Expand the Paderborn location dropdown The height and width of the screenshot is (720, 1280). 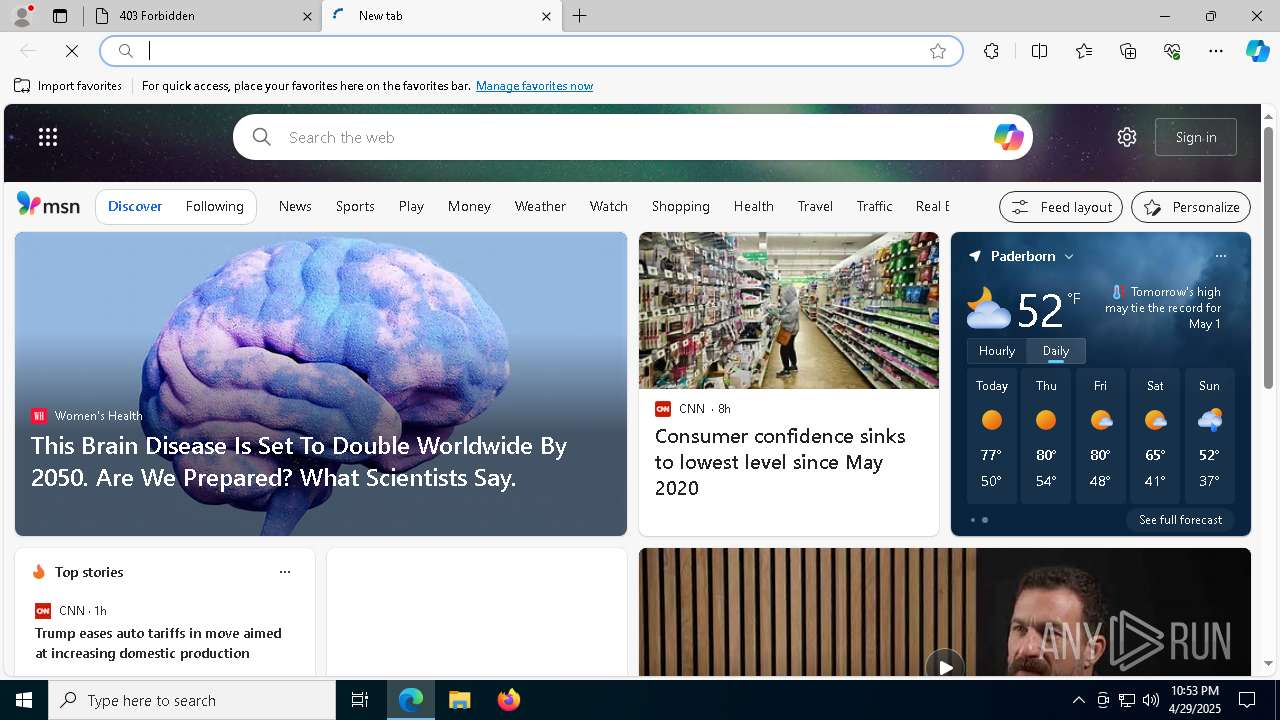pos(1069,257)
